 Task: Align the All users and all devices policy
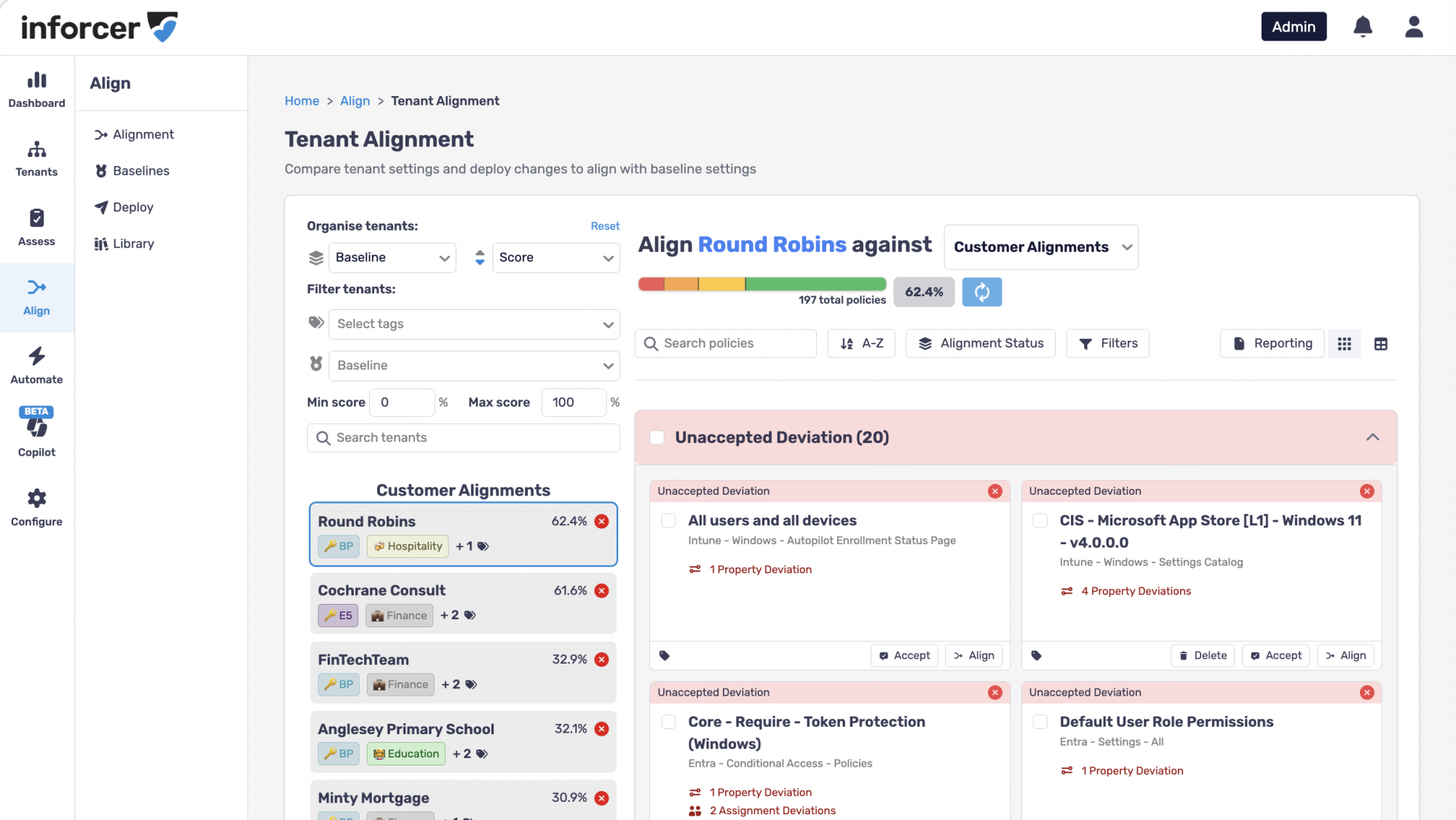[x=974, y=656]
